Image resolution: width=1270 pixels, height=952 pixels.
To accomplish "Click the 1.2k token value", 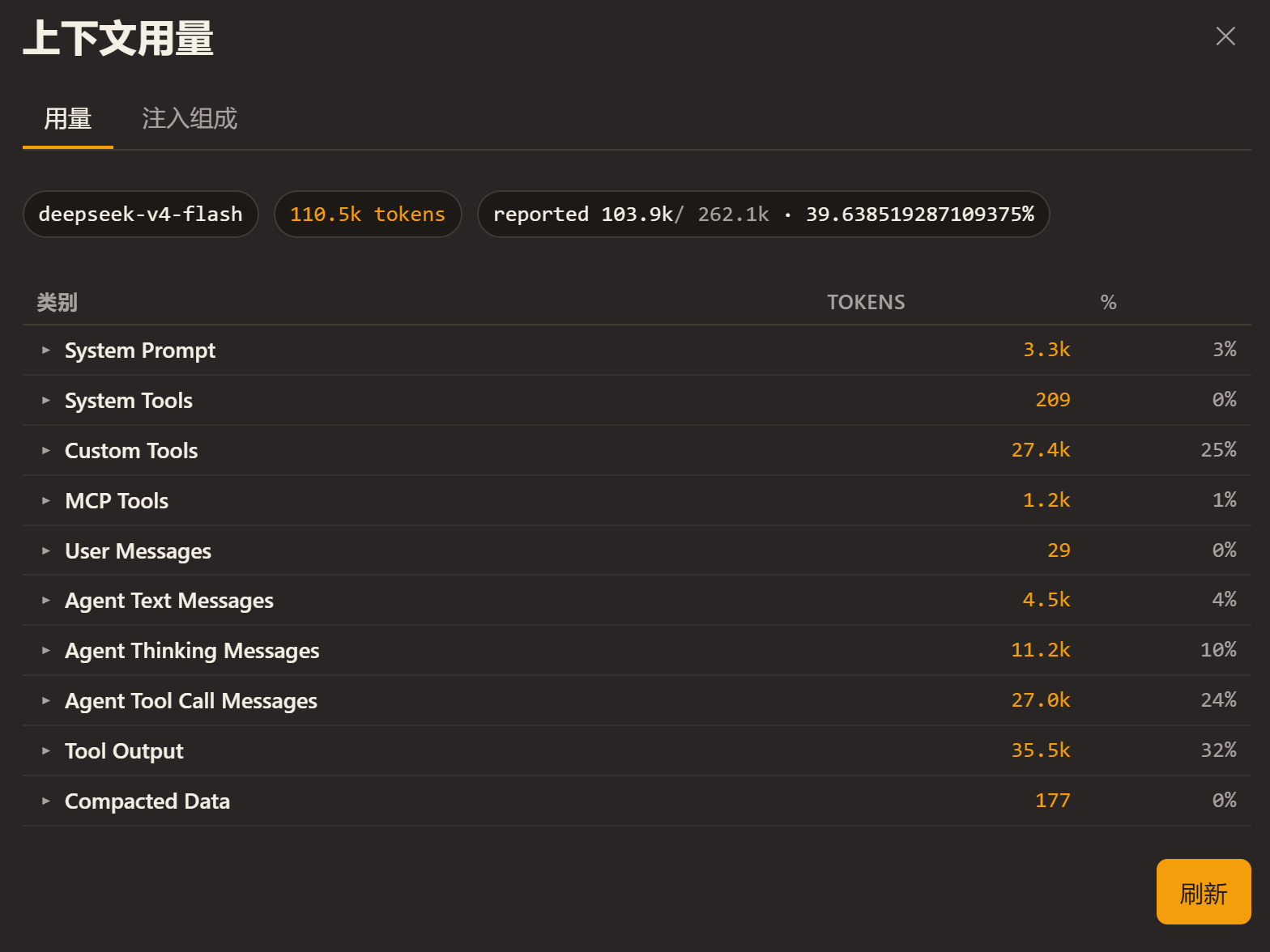I will coord(1046,500).
